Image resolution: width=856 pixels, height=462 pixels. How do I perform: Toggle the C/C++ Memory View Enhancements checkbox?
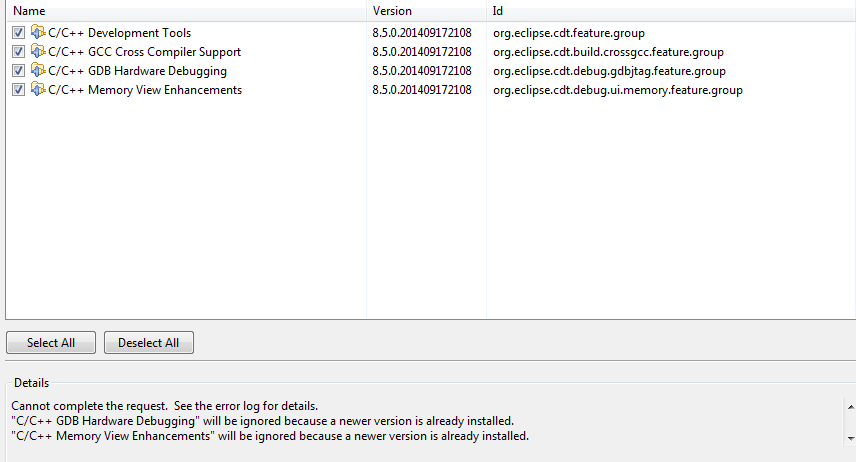pos(19,90)
